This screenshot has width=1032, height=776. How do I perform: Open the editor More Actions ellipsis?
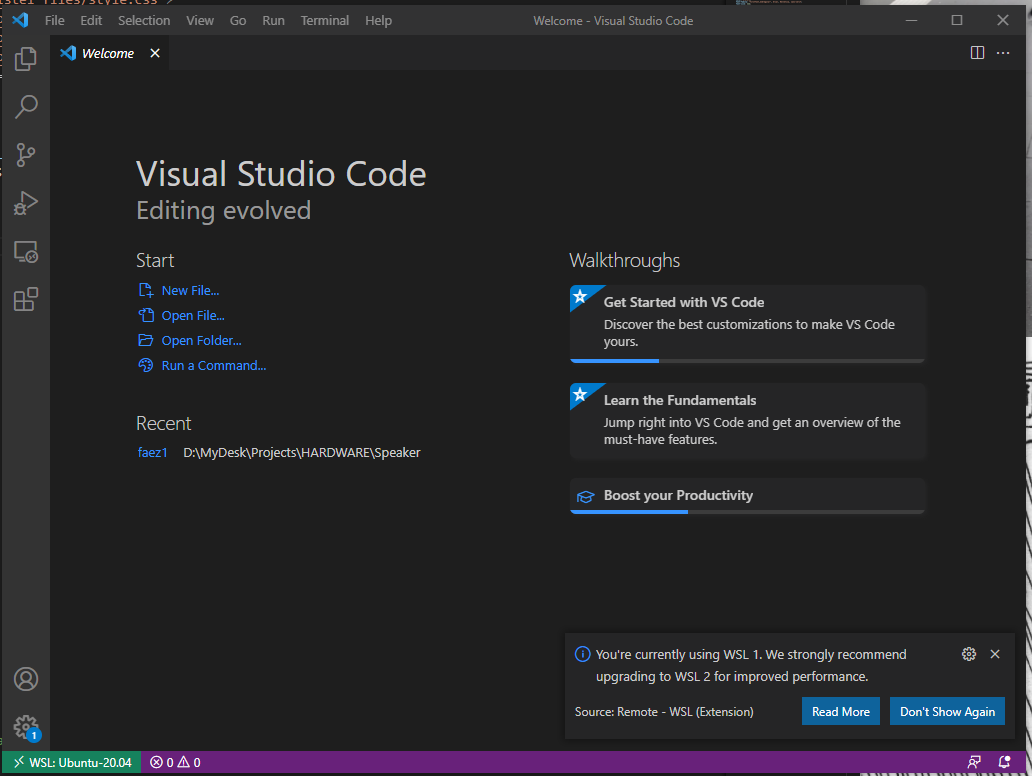[x=1003, y=53]
